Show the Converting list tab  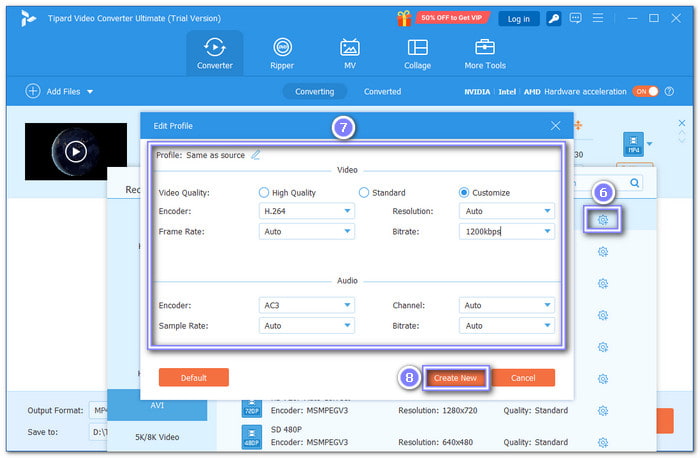[314, 92]
